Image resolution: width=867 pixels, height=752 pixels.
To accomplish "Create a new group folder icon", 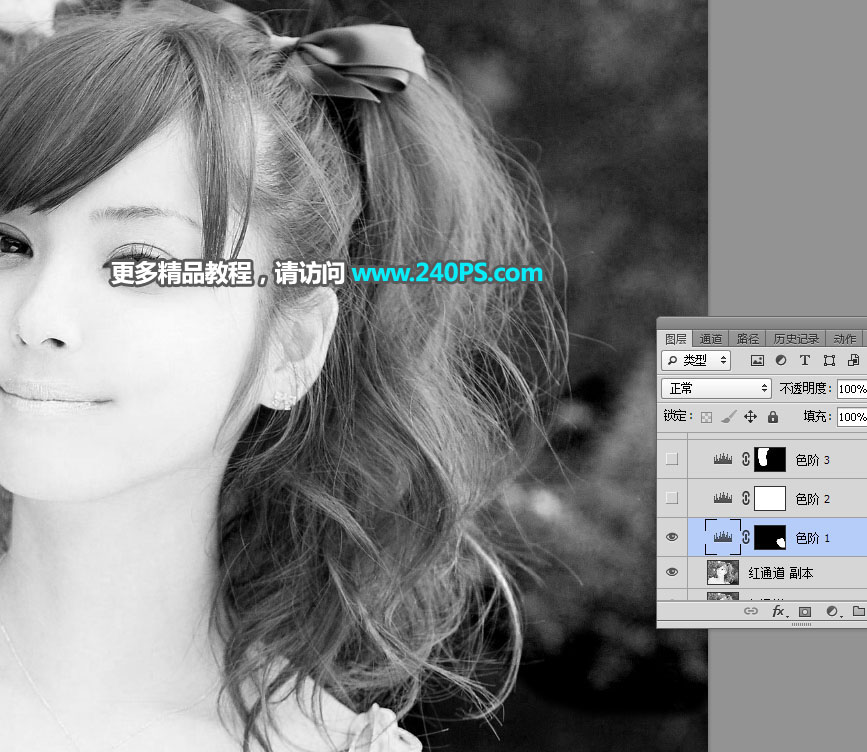I will pyautogui.click(x=859, y=611).
